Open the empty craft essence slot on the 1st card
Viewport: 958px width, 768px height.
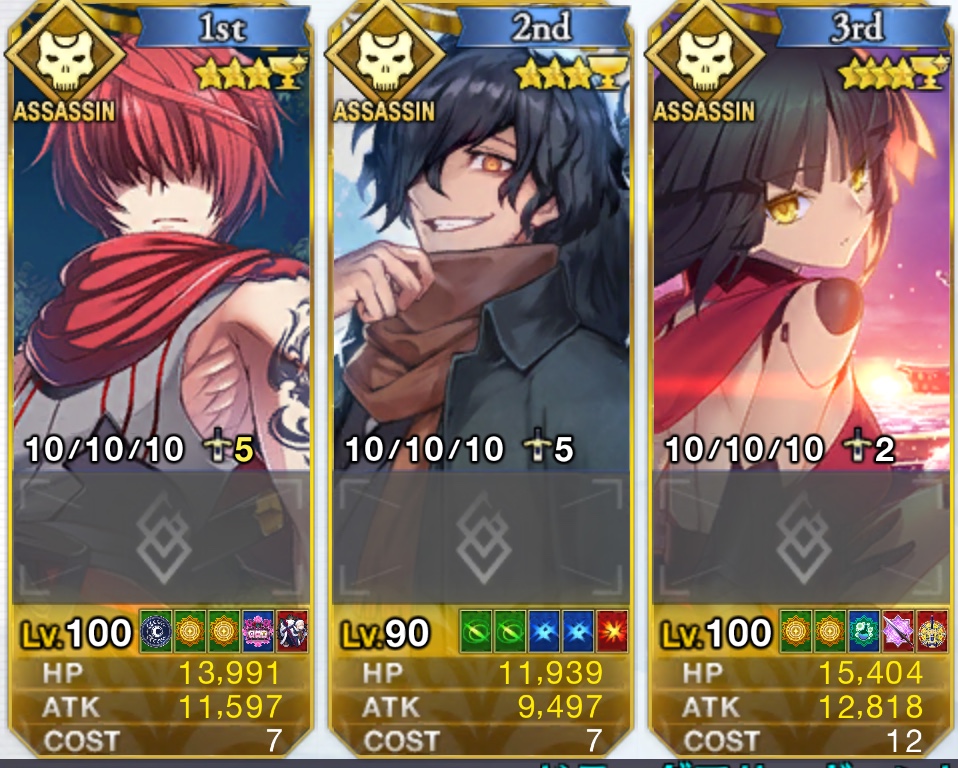tap(162, 538)
